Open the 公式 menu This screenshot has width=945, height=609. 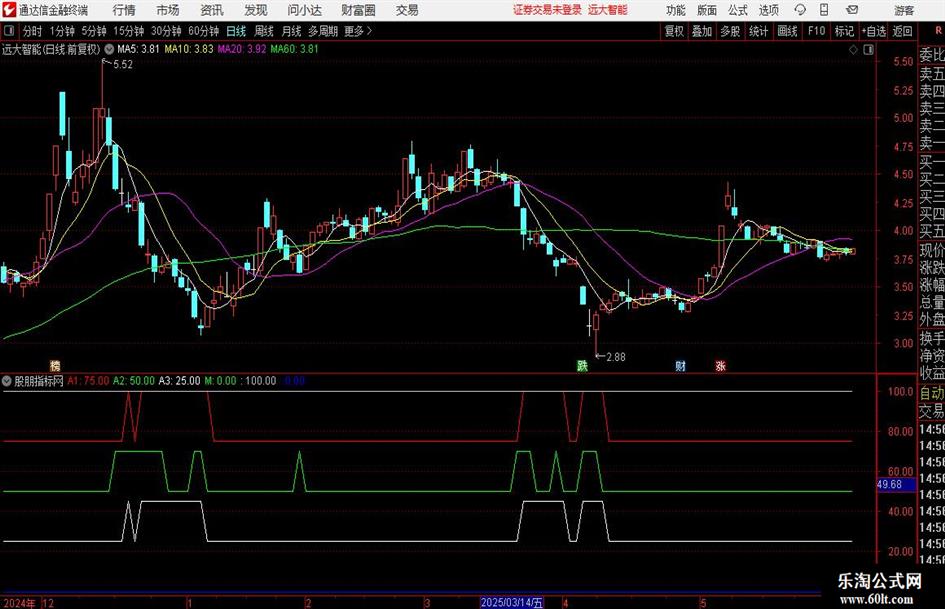click(738, 10)
